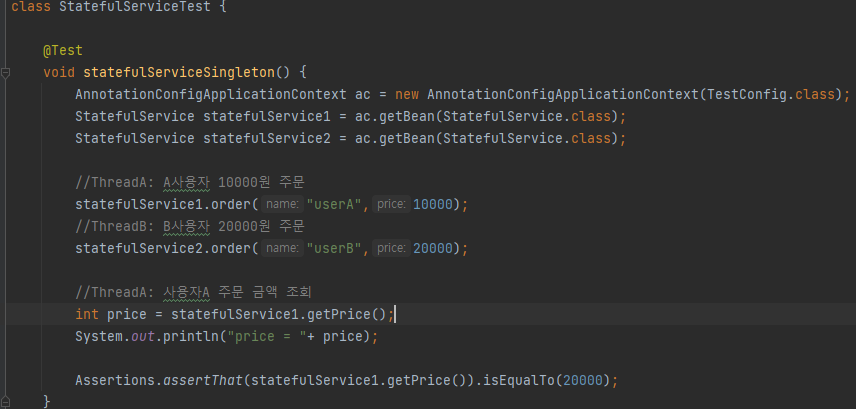Click the StatefulServiceTest class name

click(x=134, y=7)
